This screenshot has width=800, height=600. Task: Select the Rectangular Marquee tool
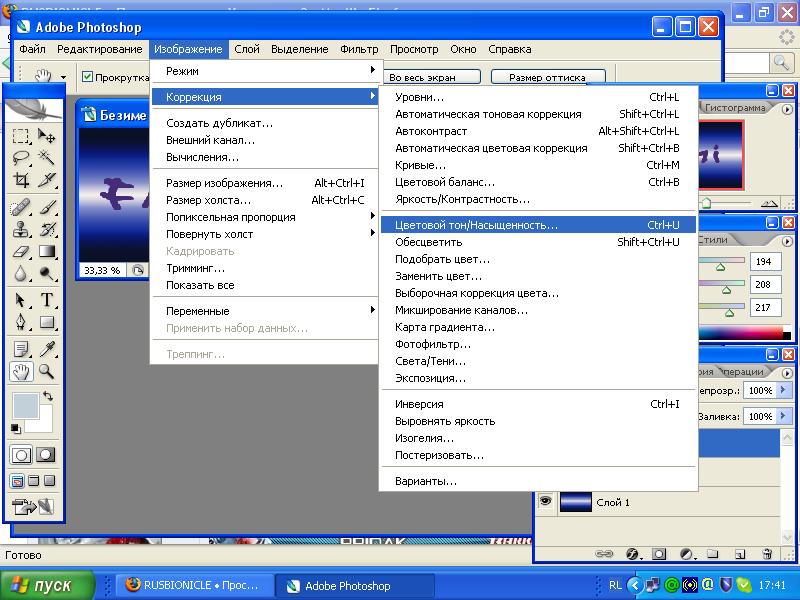coord(21,136)
